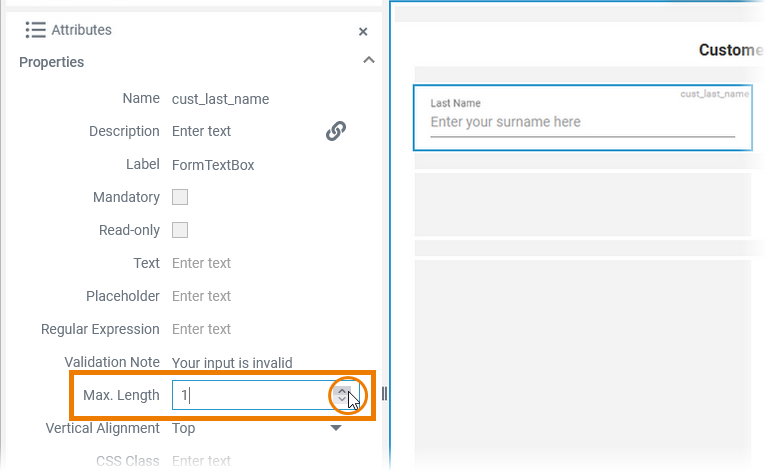Click the Placeholder attribute field
The image size is (766, 472).
(x=250, y=296)
